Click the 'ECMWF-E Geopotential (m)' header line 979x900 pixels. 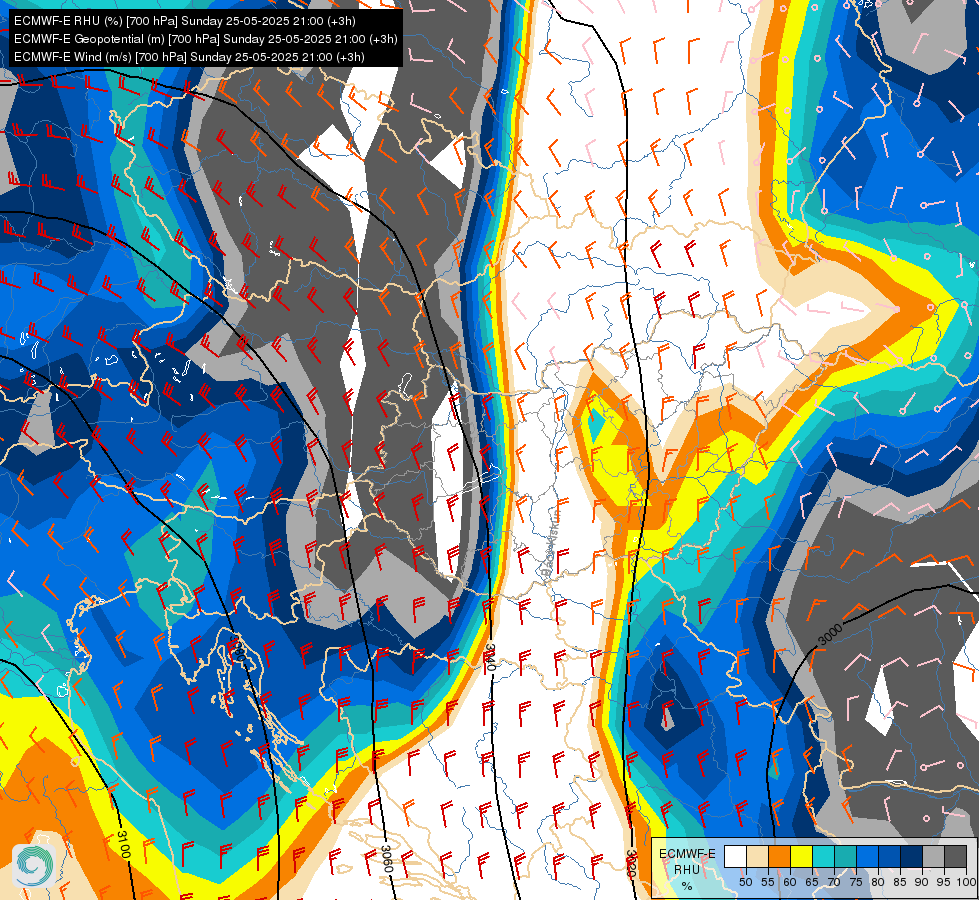coord(205,39)
